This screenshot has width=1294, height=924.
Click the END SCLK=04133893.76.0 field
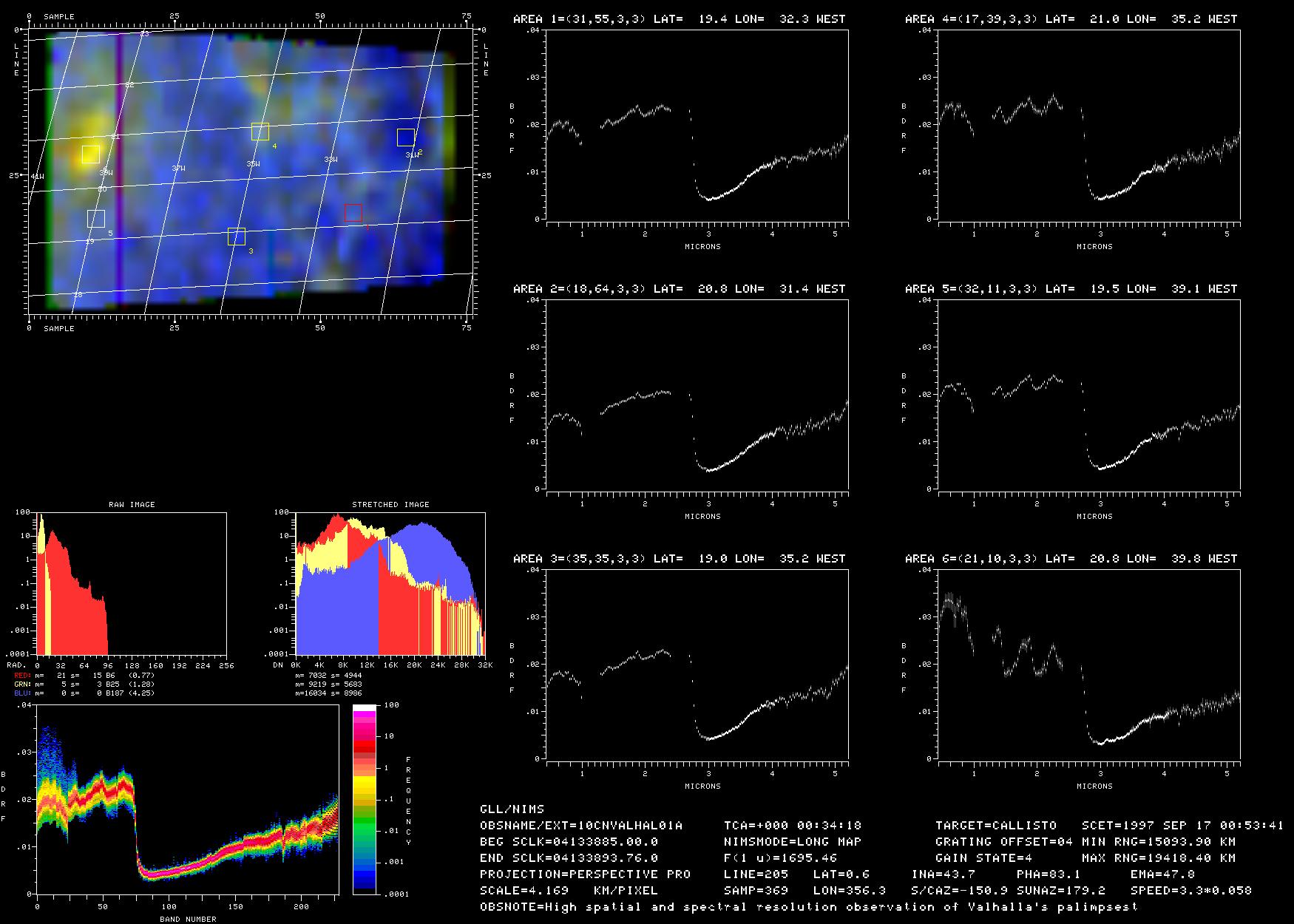[569, 857]
